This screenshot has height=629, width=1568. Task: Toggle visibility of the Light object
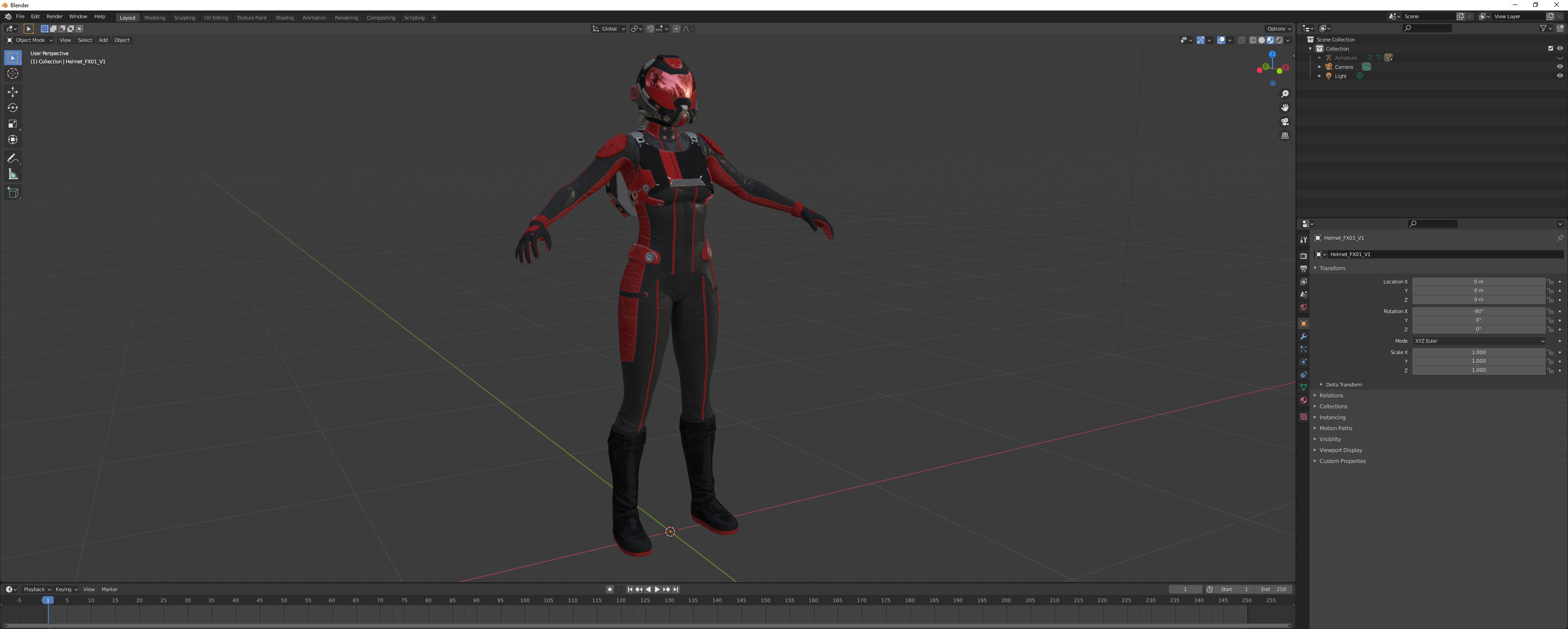click(1559, 76)
